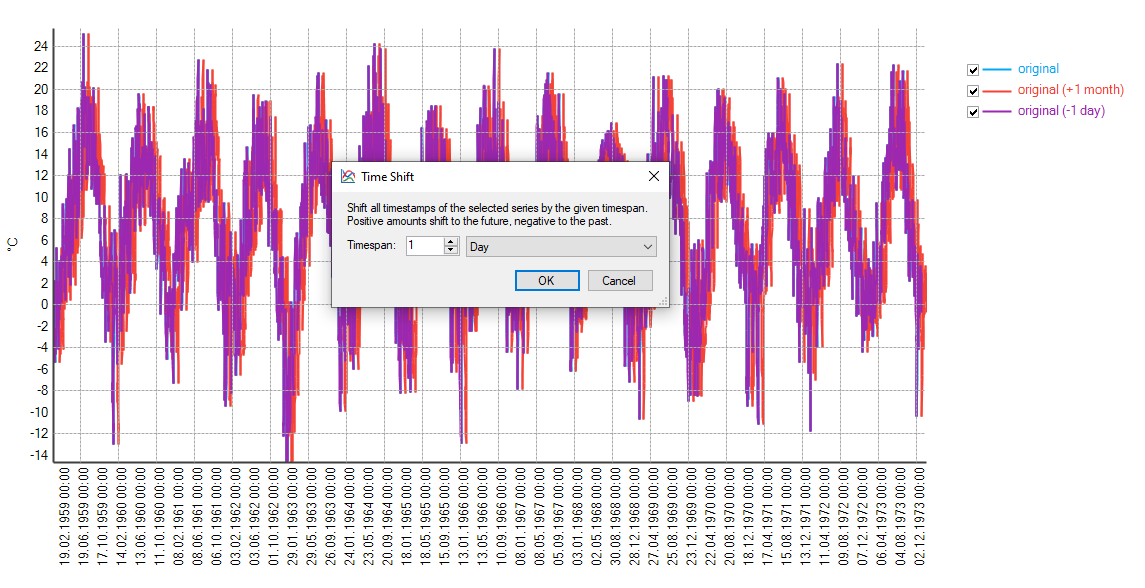1145x588 pixels.
Task: Click the Time Shift dialog title icon
Action: point(348,176)
